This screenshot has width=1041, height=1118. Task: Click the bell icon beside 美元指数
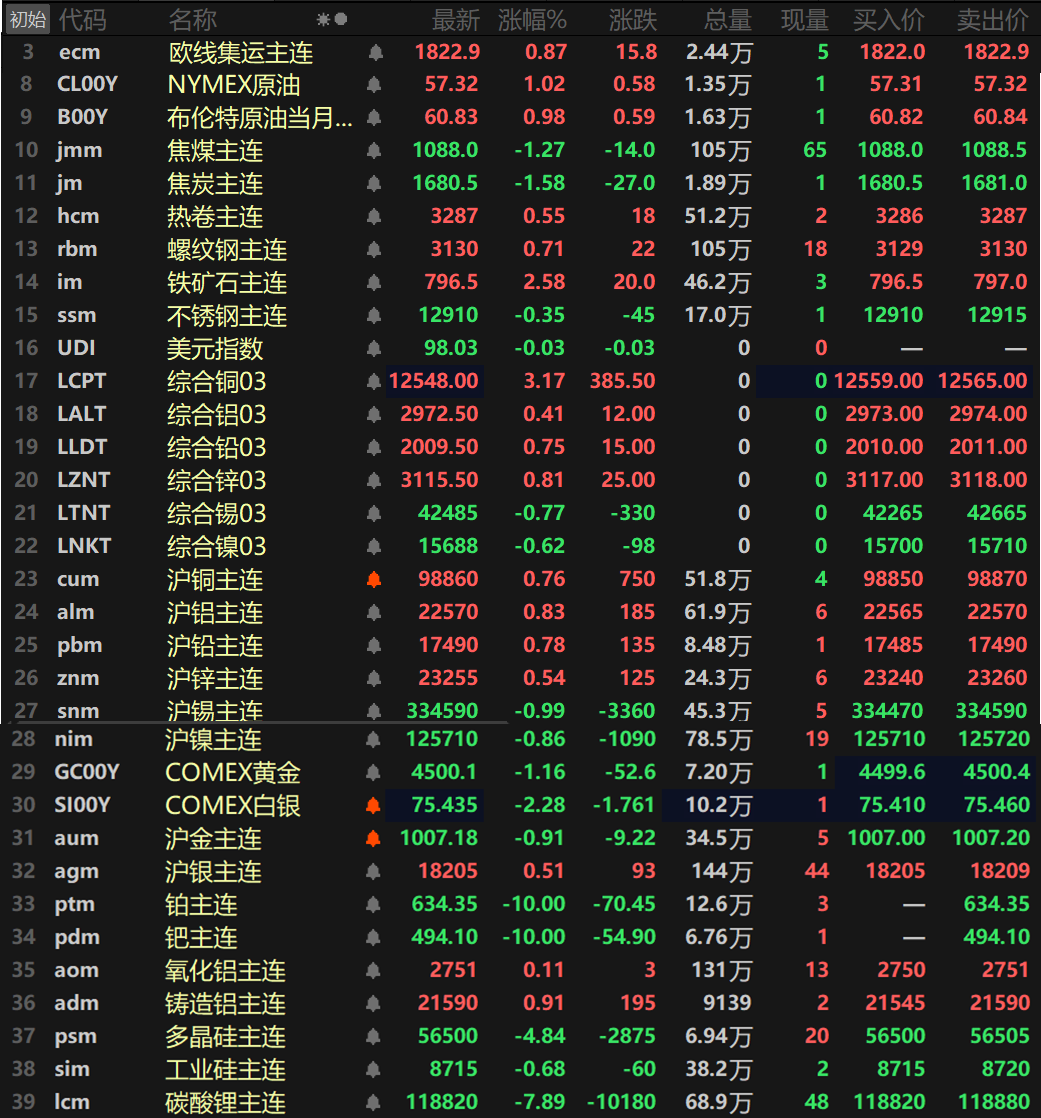(375, 349)
